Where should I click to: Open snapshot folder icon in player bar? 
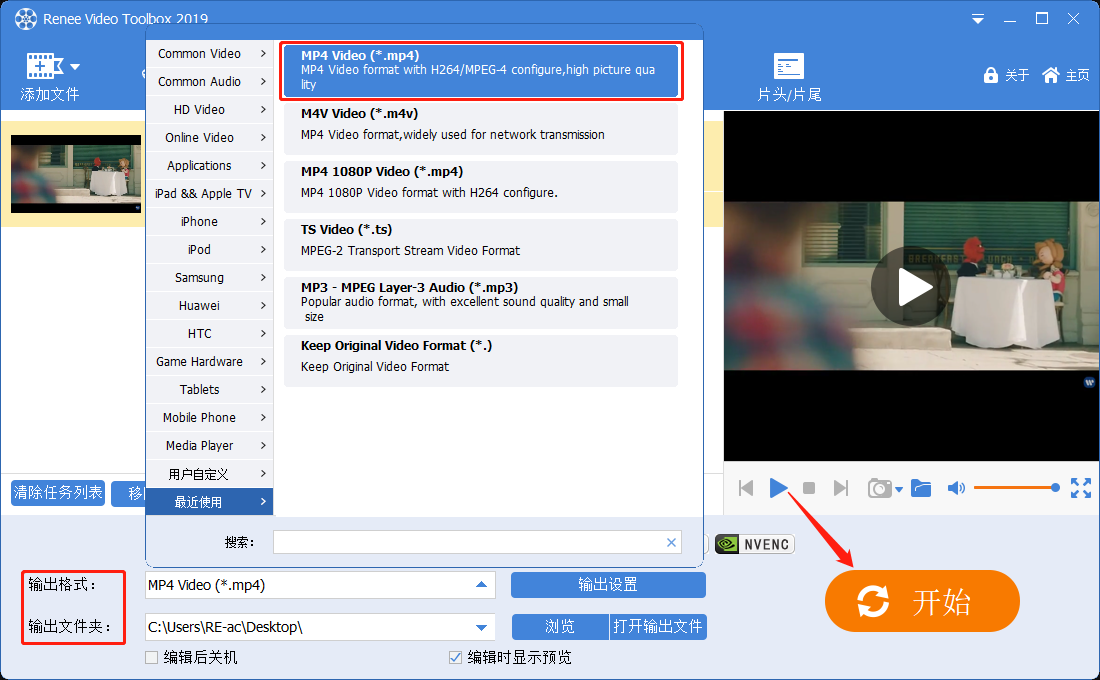921,488
